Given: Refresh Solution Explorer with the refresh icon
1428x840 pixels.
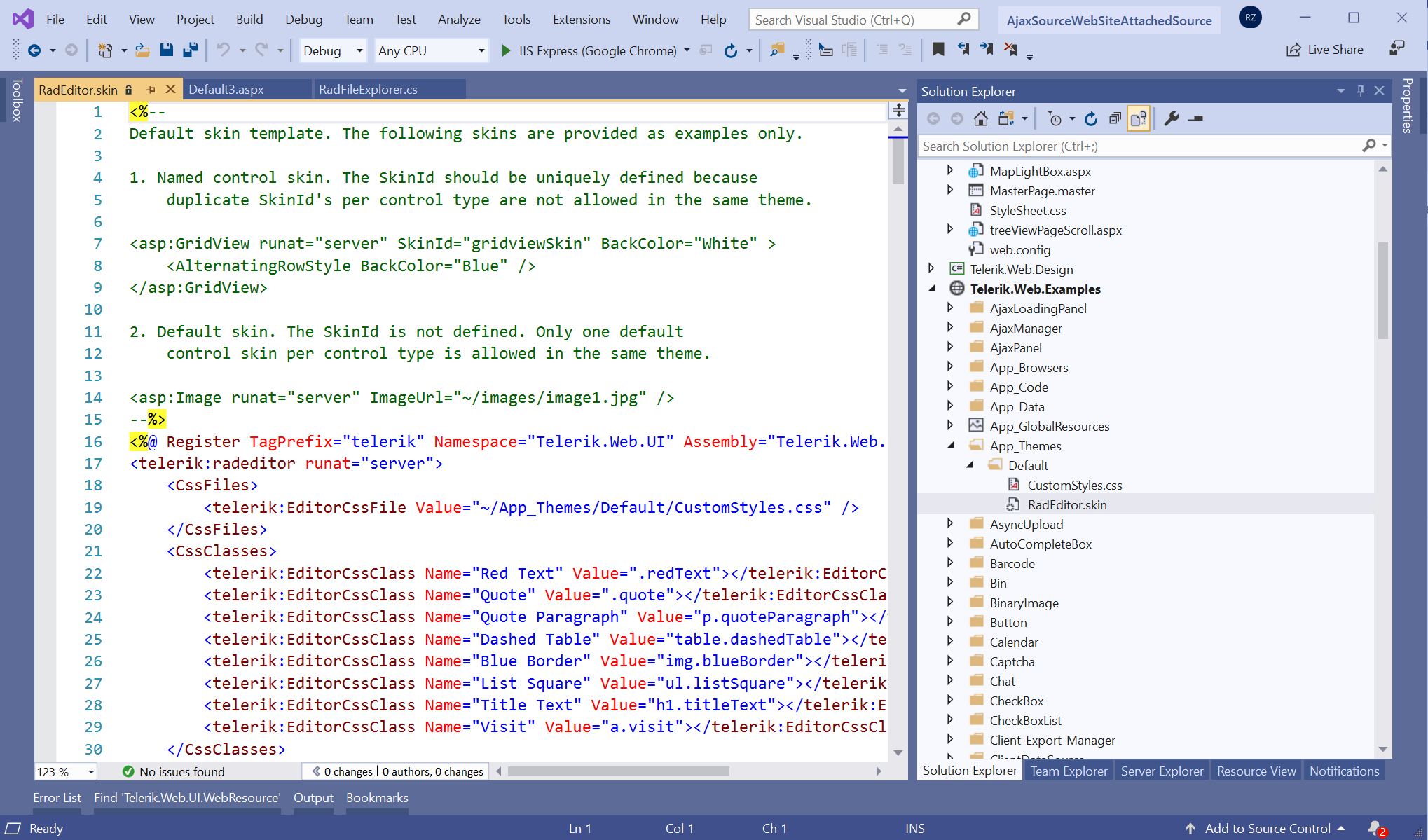Looking at the screenshot, I should point(1090,119).
